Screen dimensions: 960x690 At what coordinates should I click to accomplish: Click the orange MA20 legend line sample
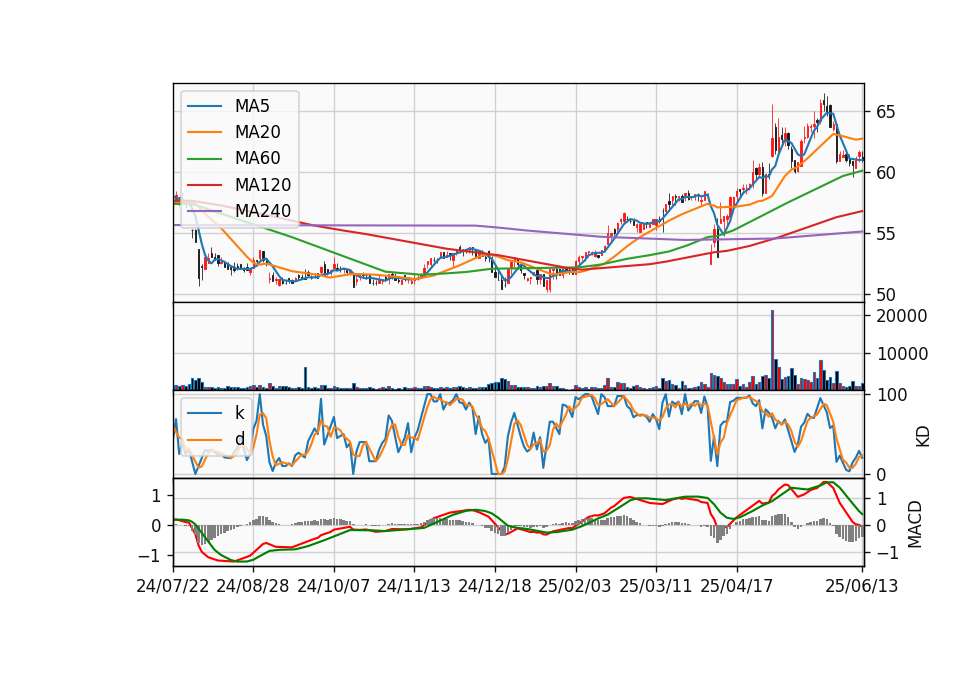tap(204, 133)
